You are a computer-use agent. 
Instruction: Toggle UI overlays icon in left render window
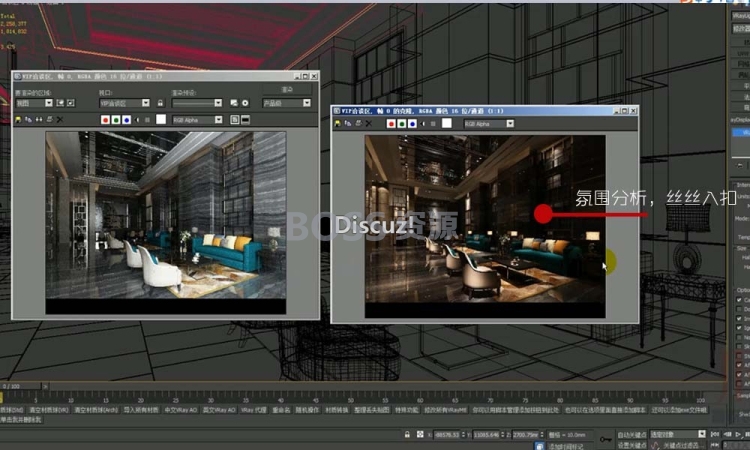pyautogui.click(x=235, y=120)
